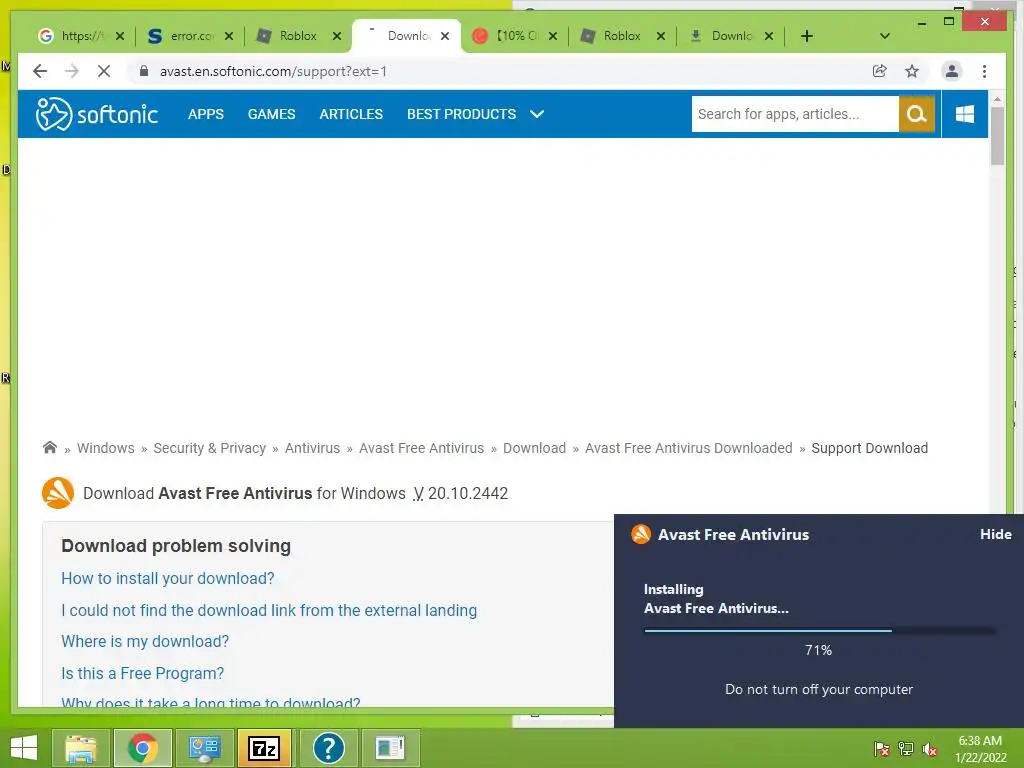Click the Support Download breadcrumb text
Viewport: 1024px width, 768px height.
click(869, 448)
